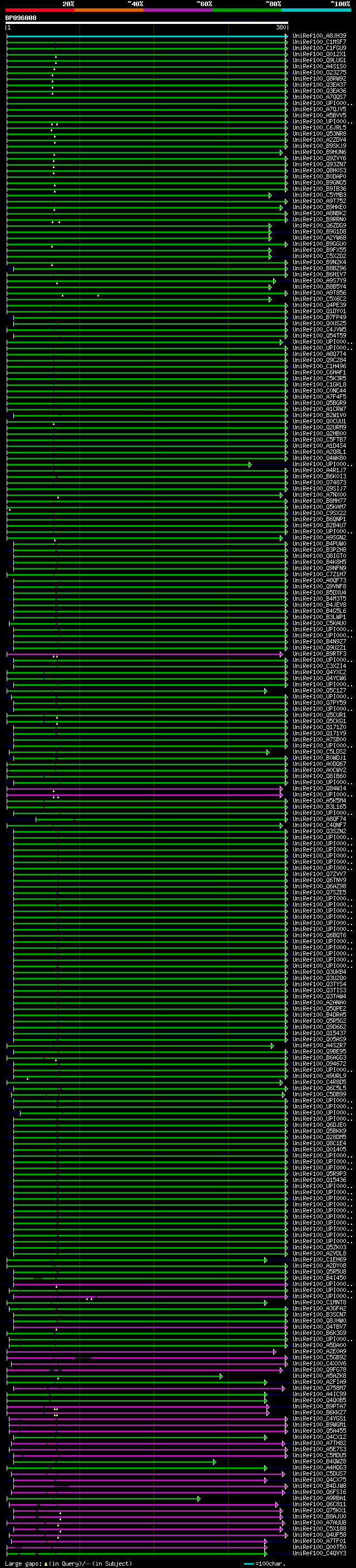The width and height of the screenshot is (356, 1568).
Task: Open the entry UniRef100_Q3EA36
Action: tap(319, 91)
